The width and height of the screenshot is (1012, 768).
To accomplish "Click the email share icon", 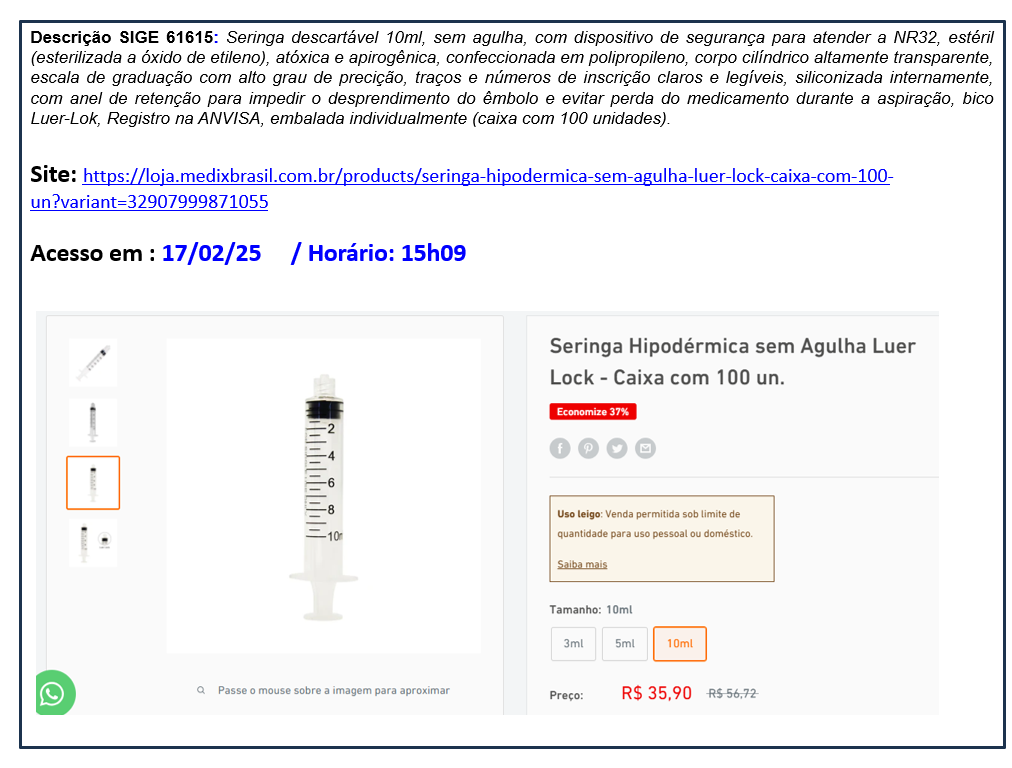I will [645, 448].
